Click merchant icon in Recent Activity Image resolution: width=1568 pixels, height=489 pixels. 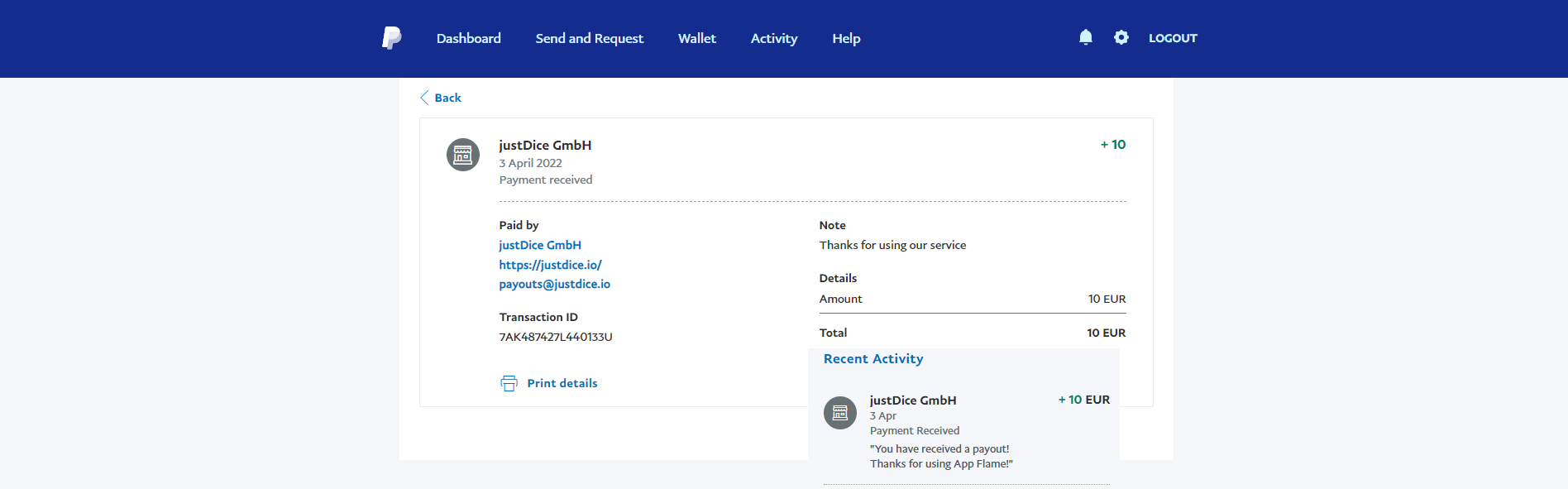coord(840,413)
